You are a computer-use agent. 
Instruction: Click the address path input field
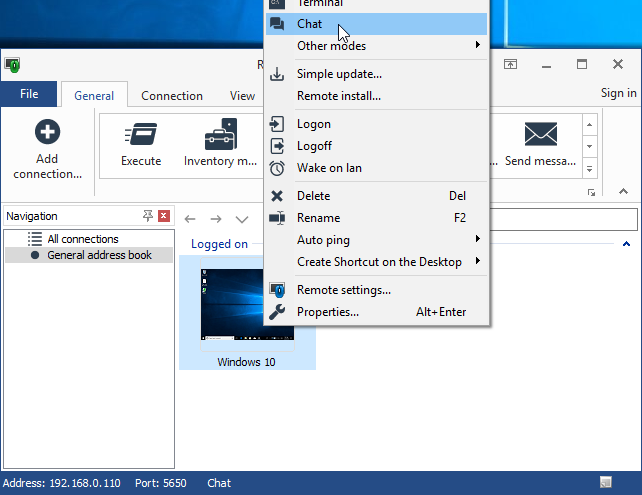click(x=563, y=219)
